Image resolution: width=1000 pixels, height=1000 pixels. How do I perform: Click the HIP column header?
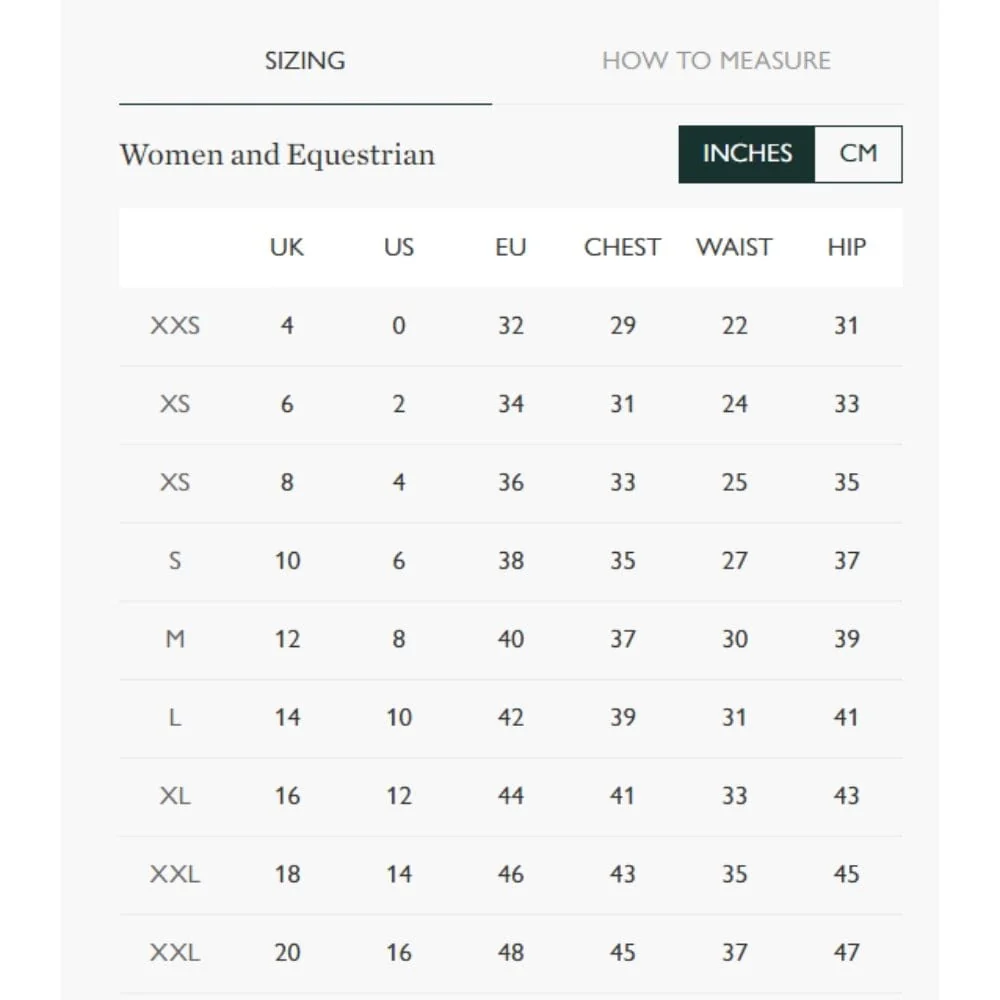[846, 247]
